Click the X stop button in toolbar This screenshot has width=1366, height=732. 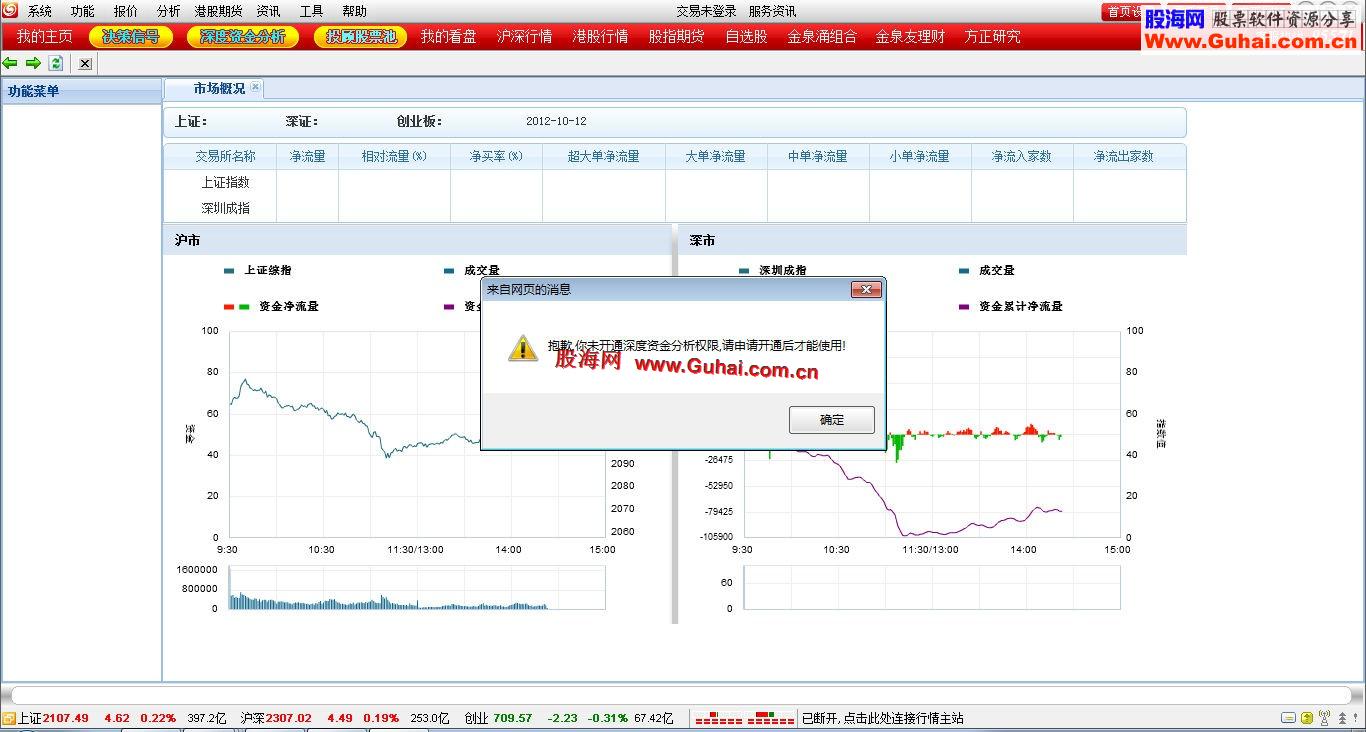[x=85, y=63]
